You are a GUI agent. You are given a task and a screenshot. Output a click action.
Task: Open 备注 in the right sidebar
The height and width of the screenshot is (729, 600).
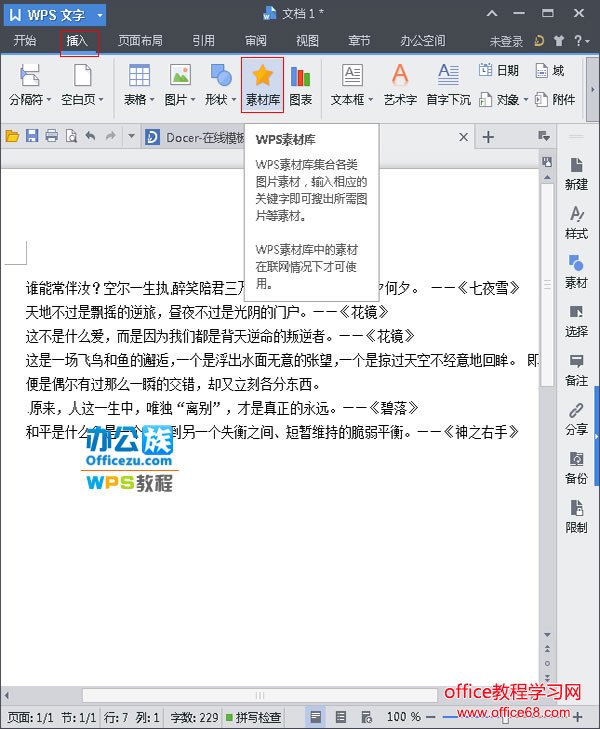(x=576, y=371)
